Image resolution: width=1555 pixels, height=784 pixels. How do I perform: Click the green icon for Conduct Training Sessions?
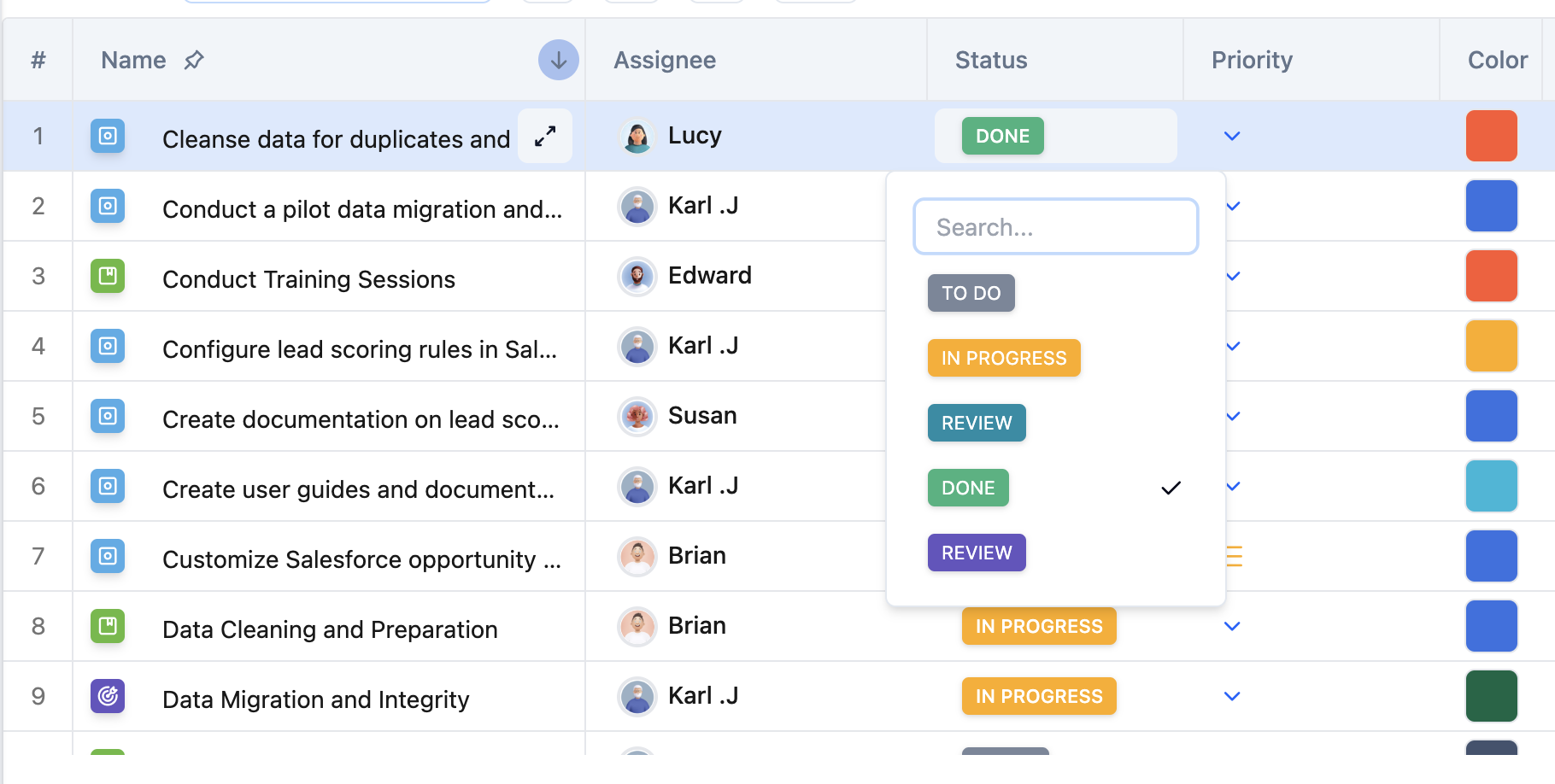click(108, 276)
